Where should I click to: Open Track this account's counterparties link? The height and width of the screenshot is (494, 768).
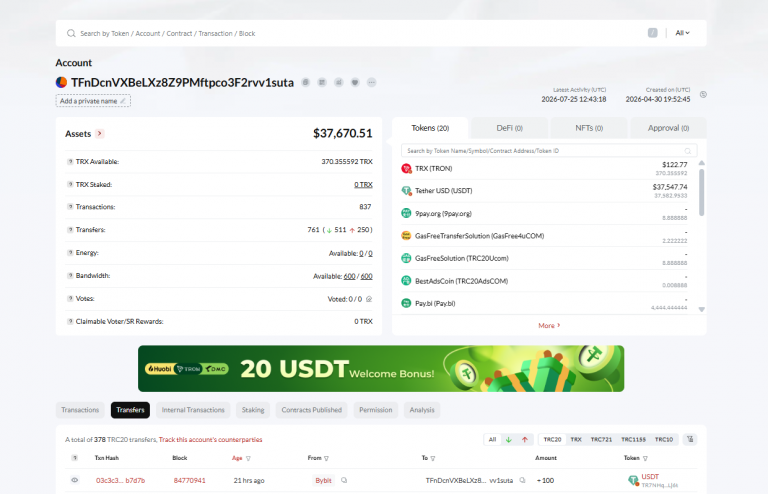pyautogui.click(x=211, y=440)
